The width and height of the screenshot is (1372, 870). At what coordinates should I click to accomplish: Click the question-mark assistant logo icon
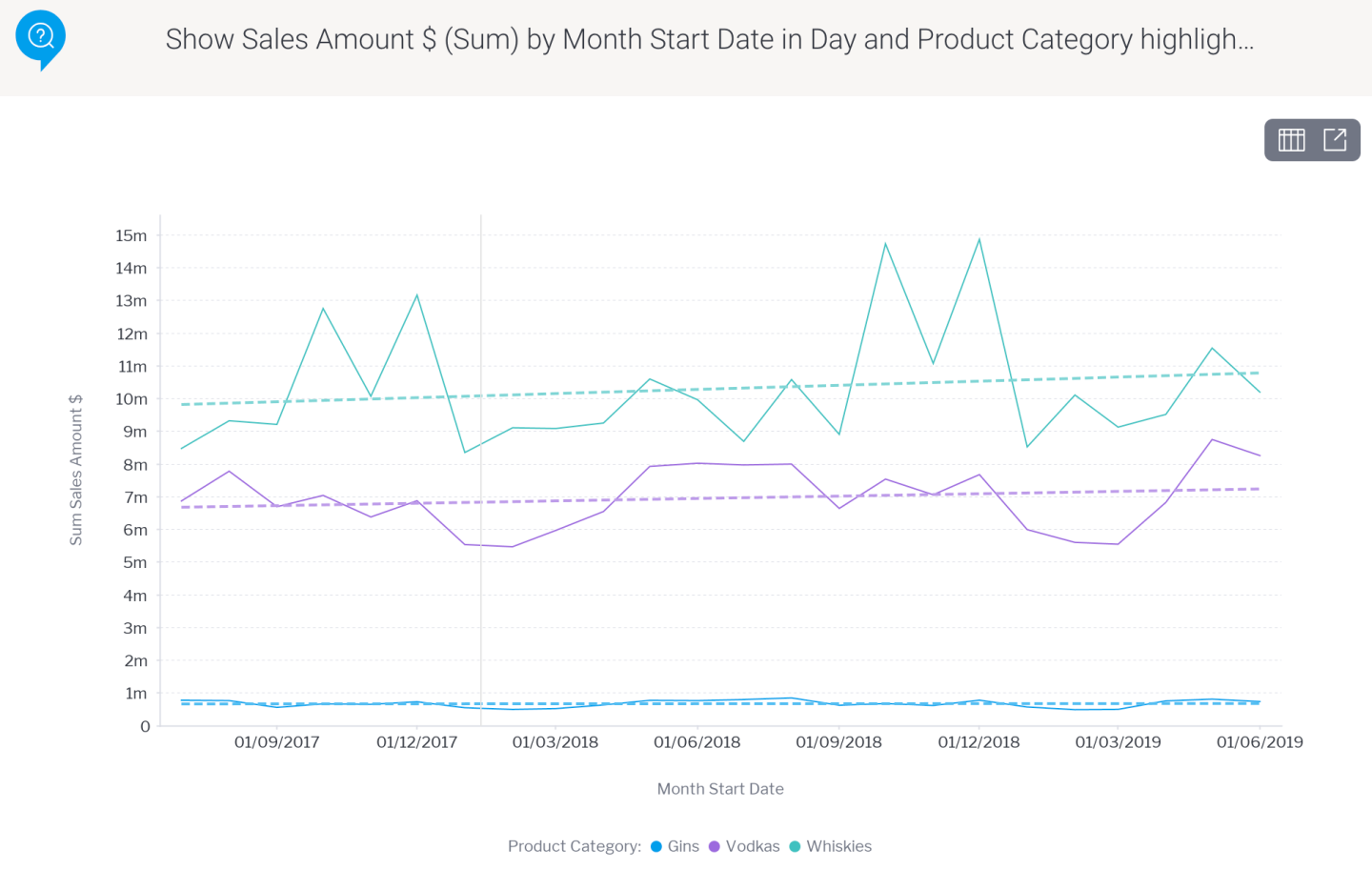pyautogui.click(x=40, y=38)
